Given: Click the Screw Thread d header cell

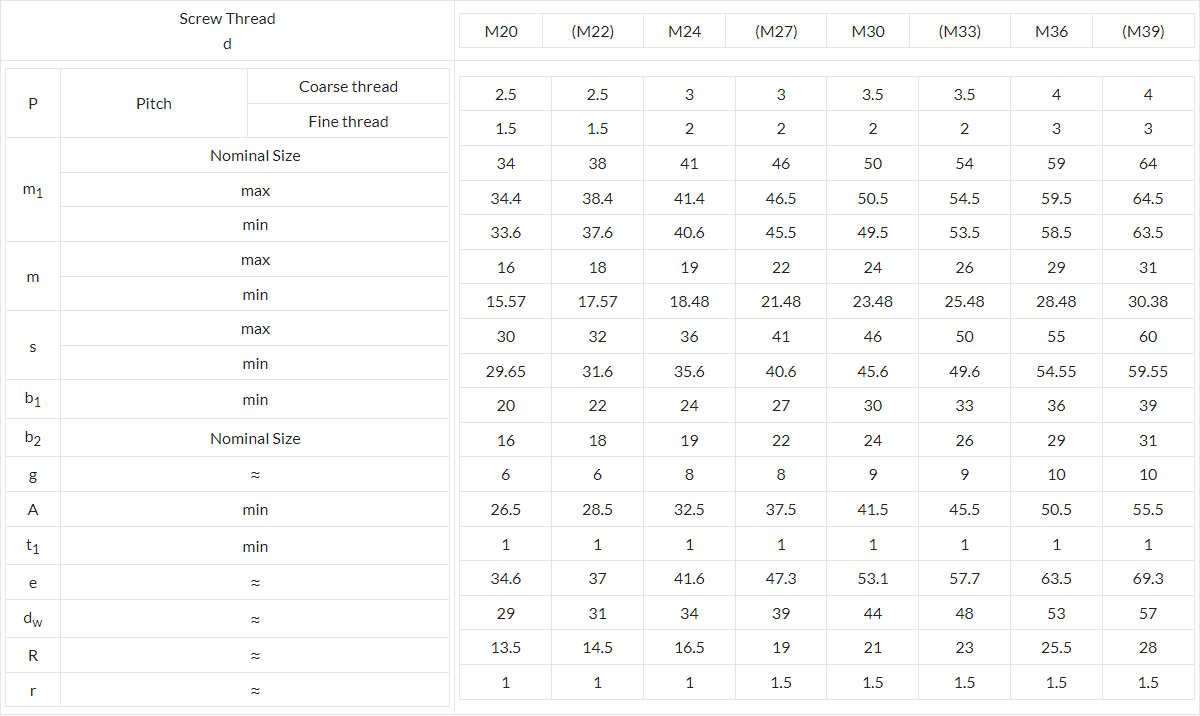Looking at the screenshot, I should [227, 31].
